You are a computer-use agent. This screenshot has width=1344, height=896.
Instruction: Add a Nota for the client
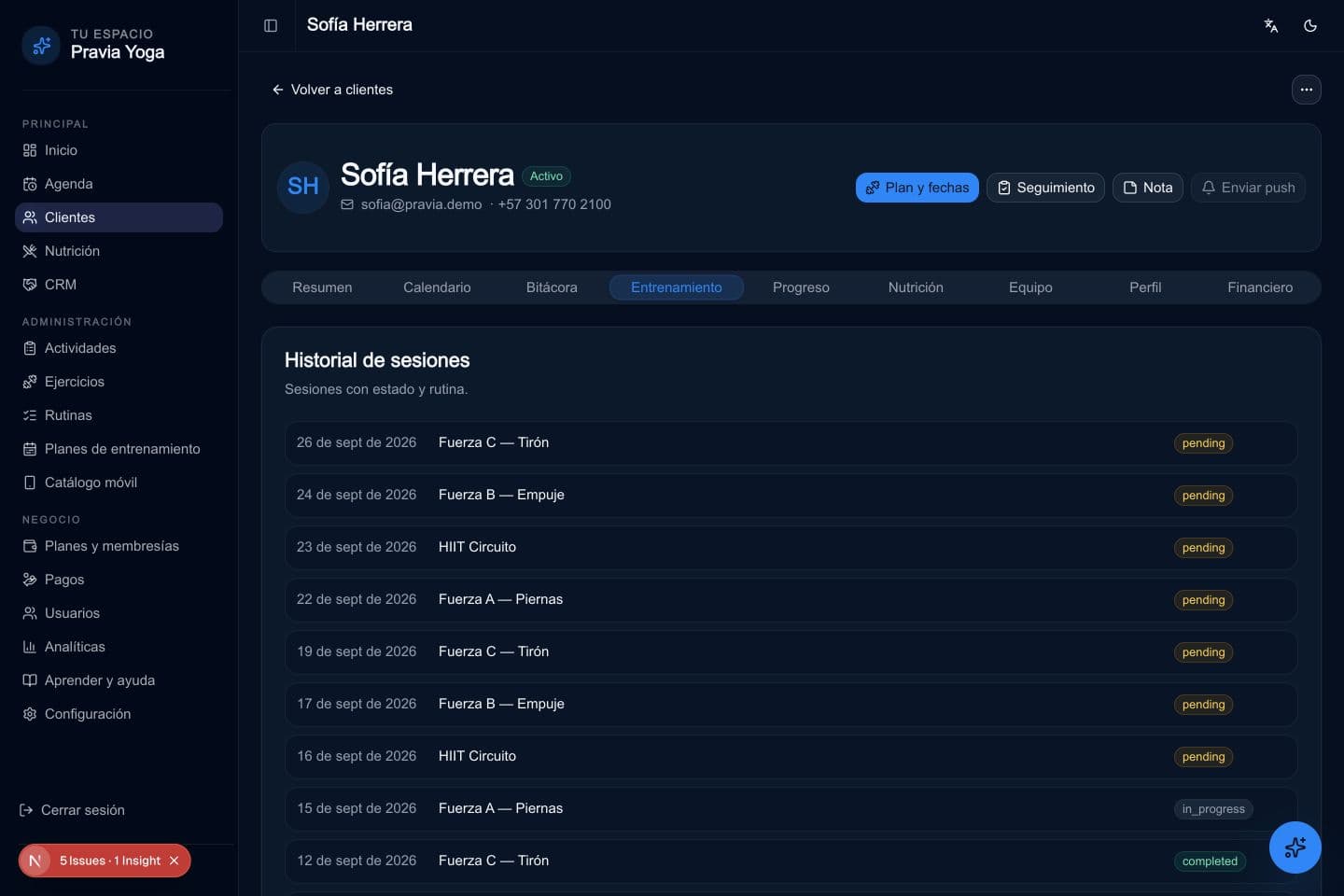tap(1148, 188)
